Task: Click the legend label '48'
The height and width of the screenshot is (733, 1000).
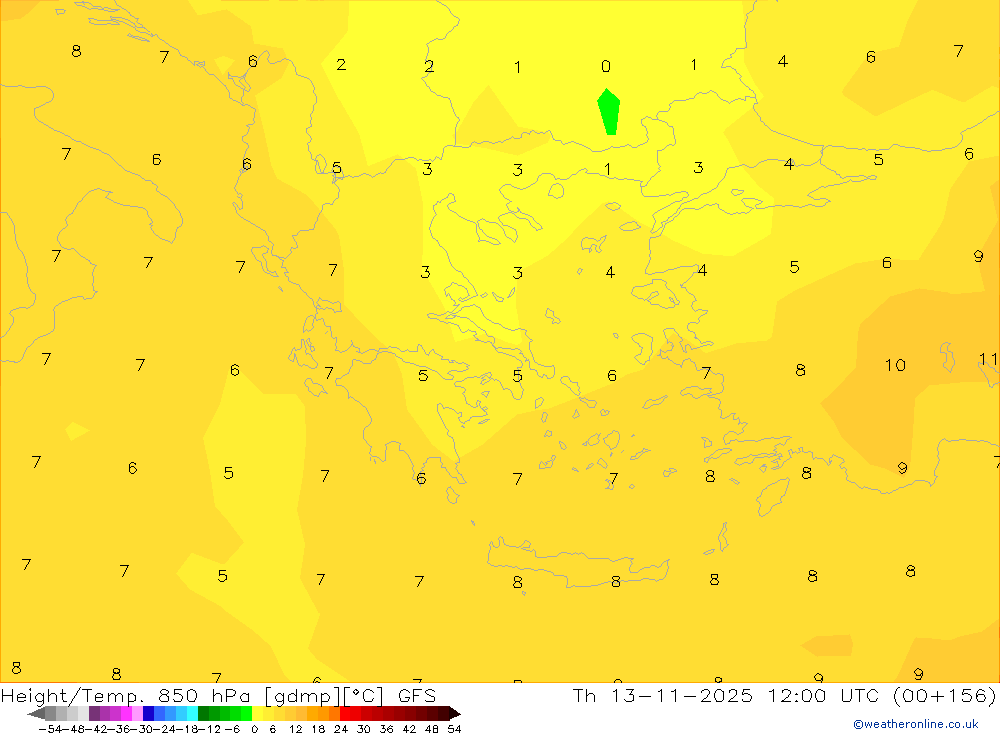Action: pos(432,729)
